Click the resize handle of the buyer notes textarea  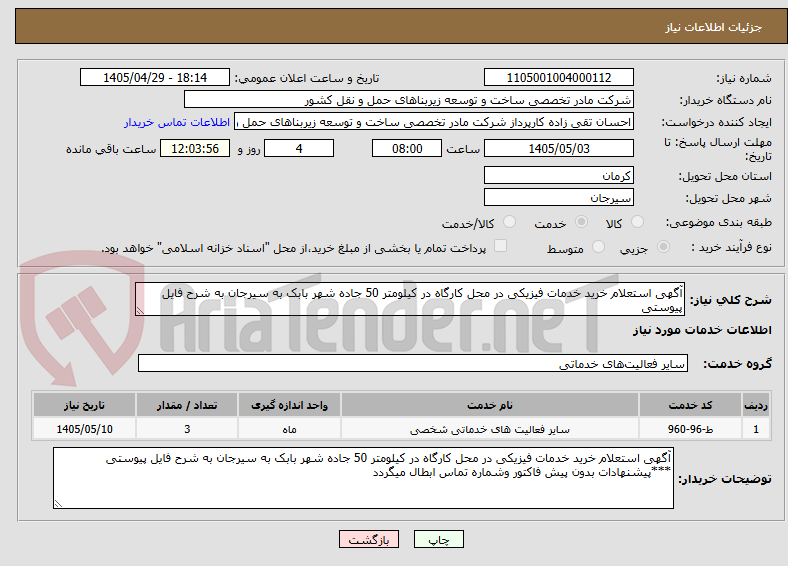(58, 504)
